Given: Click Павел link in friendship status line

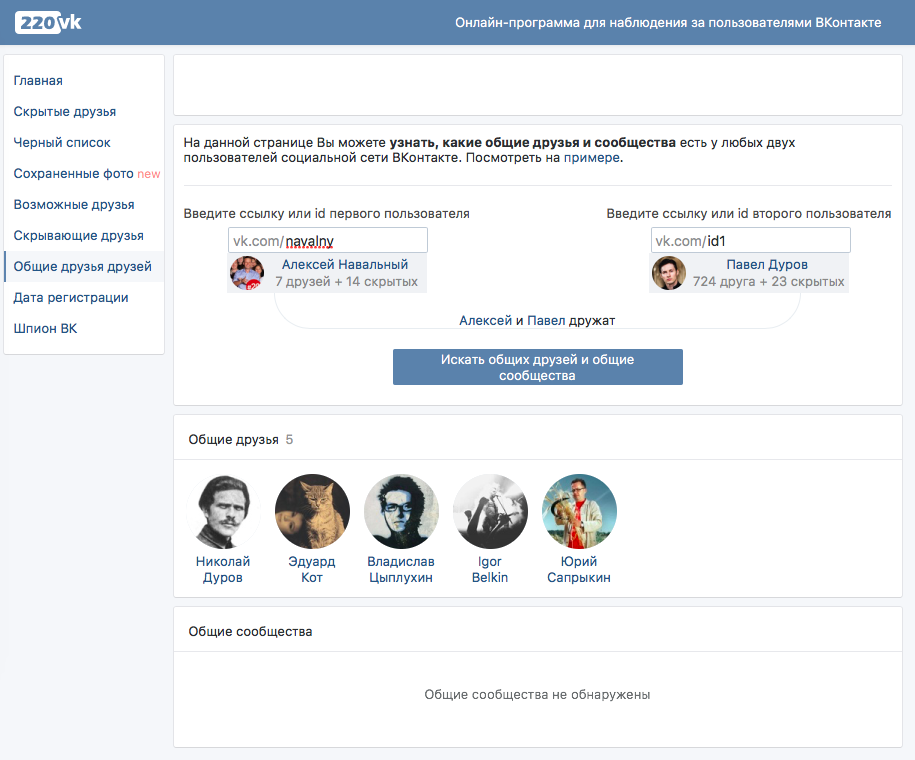Looking at the screenshot, I should 546,320.
